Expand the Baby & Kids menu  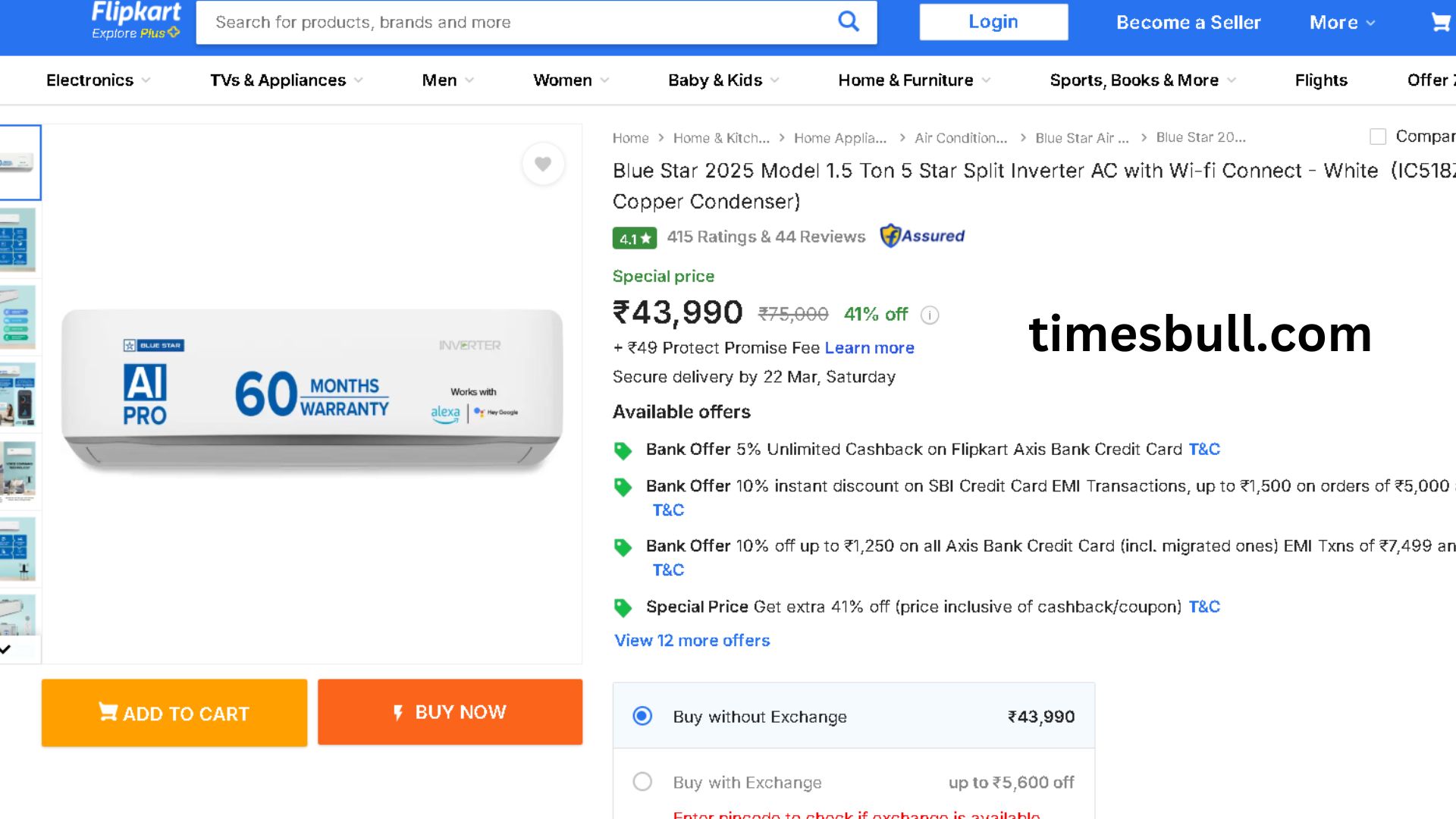723,80
